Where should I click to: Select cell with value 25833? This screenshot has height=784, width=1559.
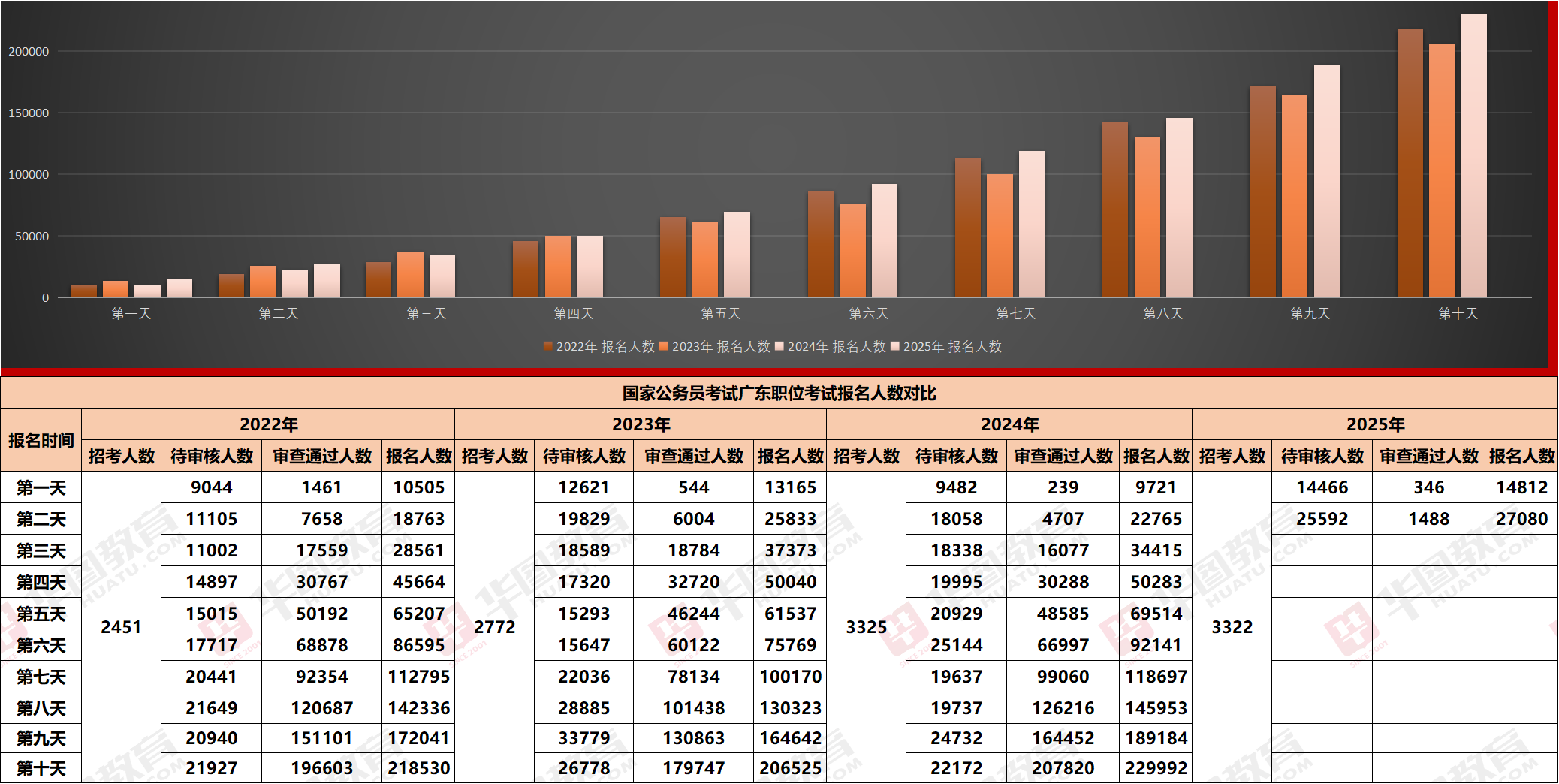[791, 519]
